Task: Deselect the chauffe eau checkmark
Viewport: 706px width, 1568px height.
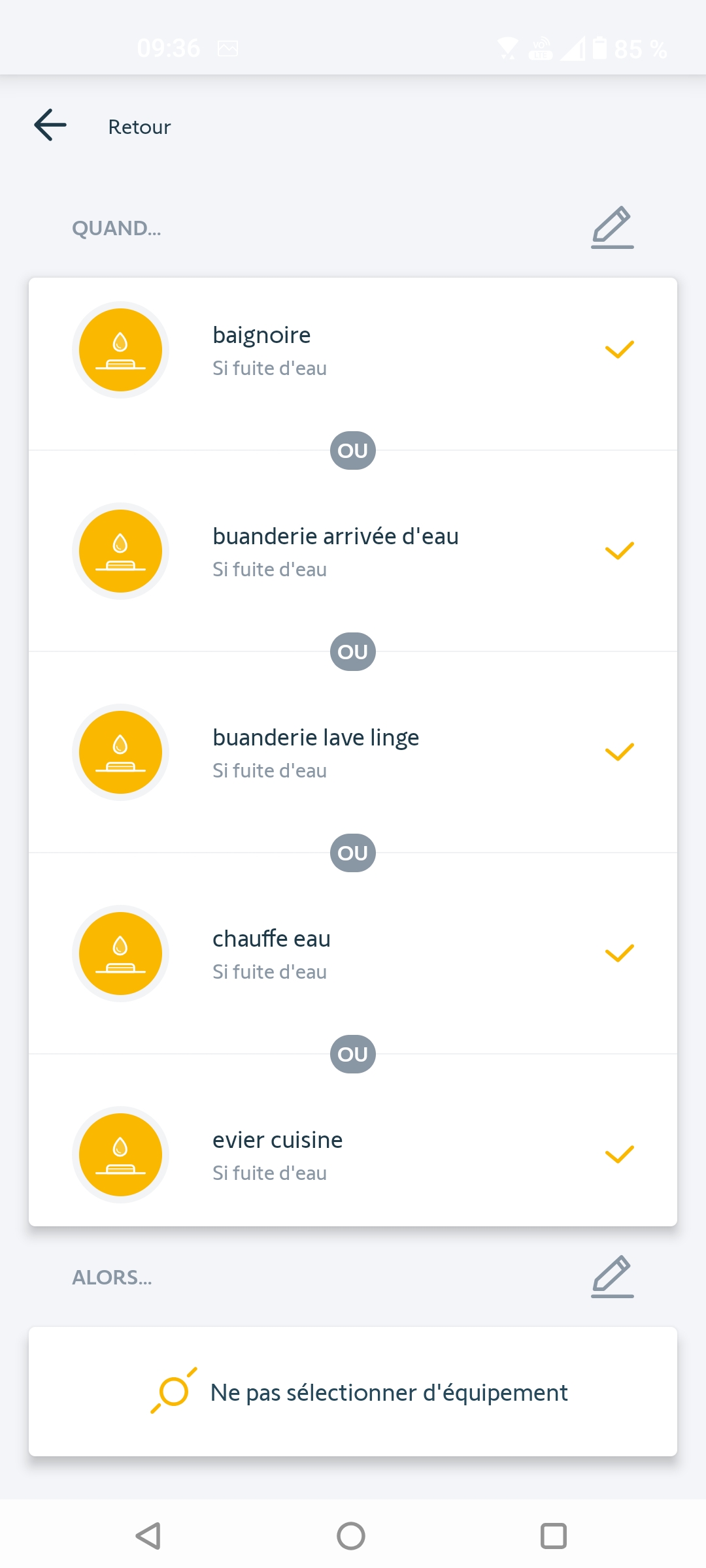Action: coord(619,953)
